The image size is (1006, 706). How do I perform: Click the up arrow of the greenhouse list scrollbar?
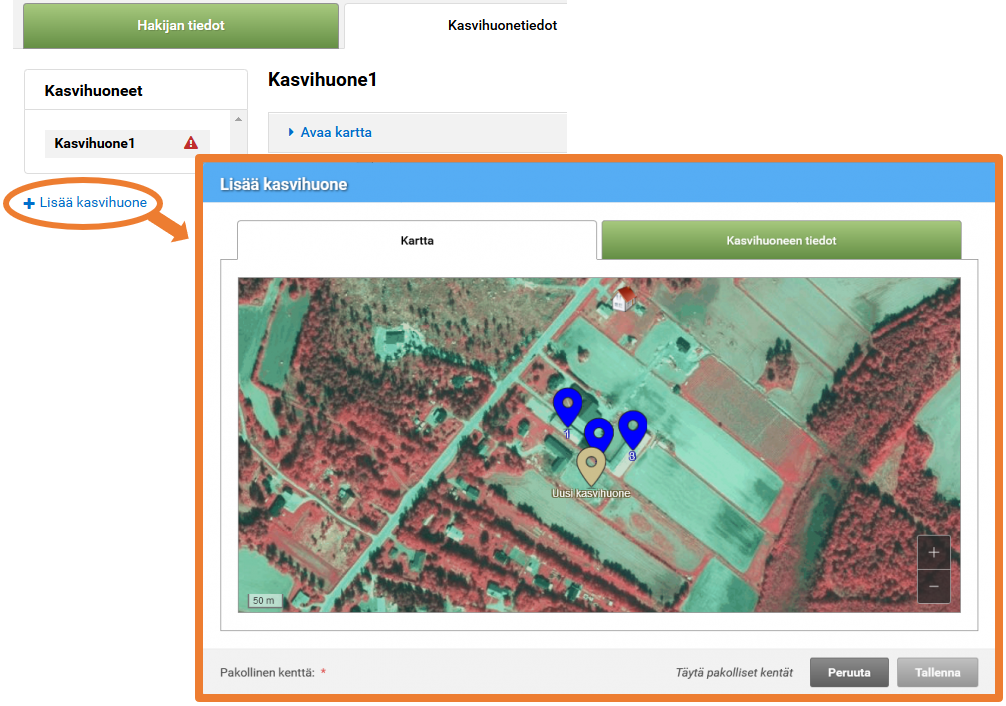coord(239,119)
